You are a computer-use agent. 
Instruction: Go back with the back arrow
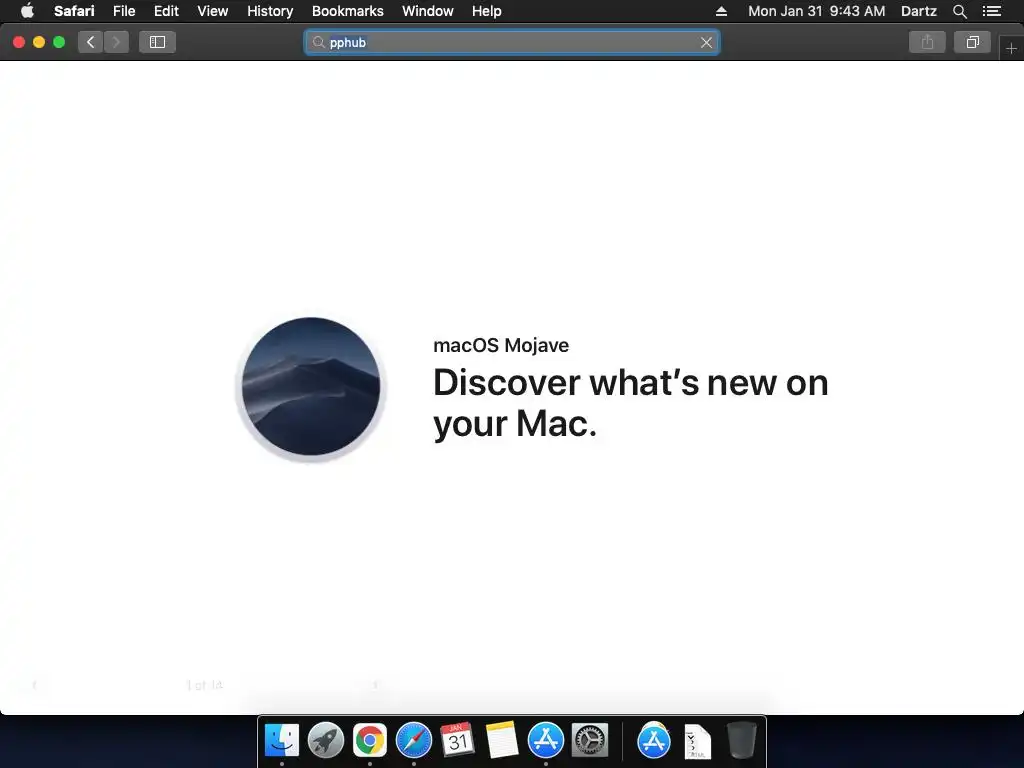click(x=91, y=42)
